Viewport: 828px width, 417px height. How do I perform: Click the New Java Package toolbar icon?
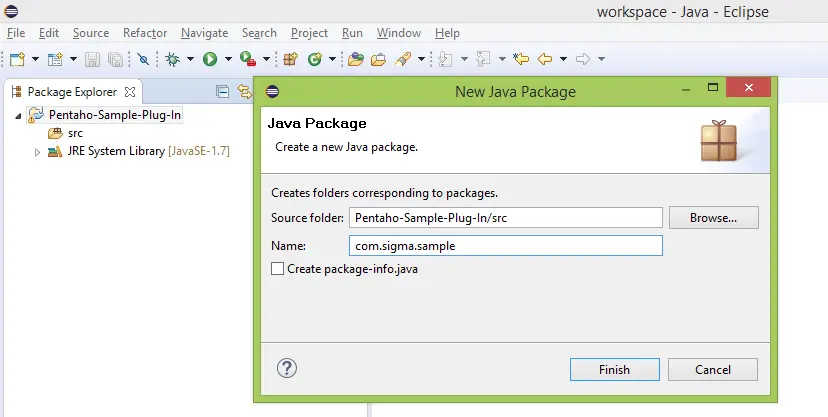point(290,59)
